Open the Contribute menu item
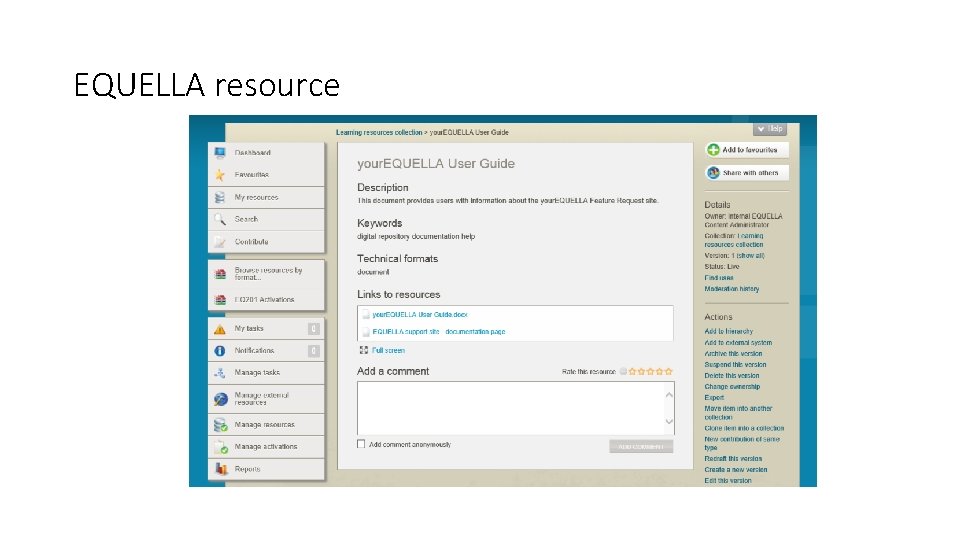 (266, 242)
